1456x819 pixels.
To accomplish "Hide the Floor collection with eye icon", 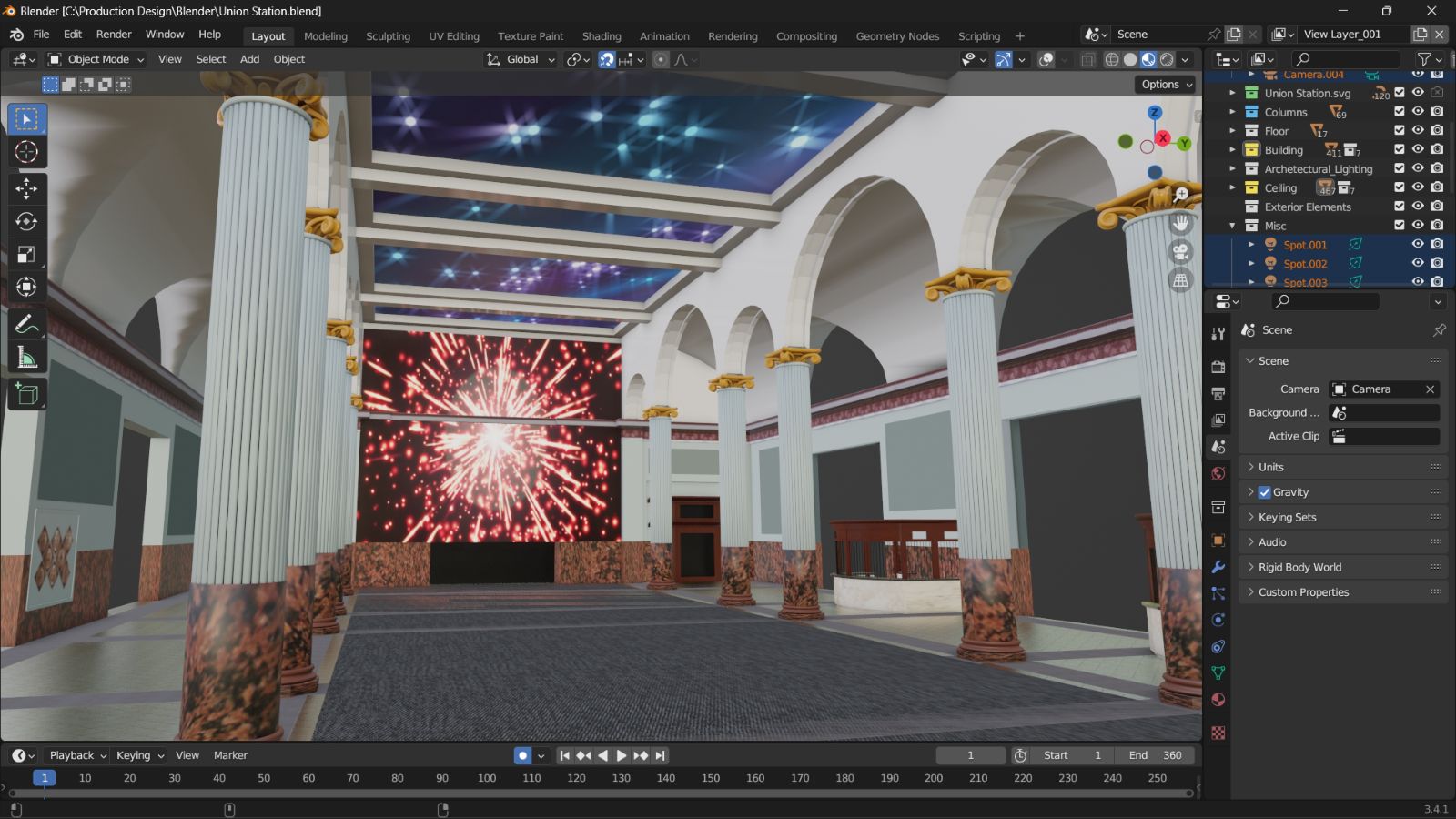I will (1418, 131).
